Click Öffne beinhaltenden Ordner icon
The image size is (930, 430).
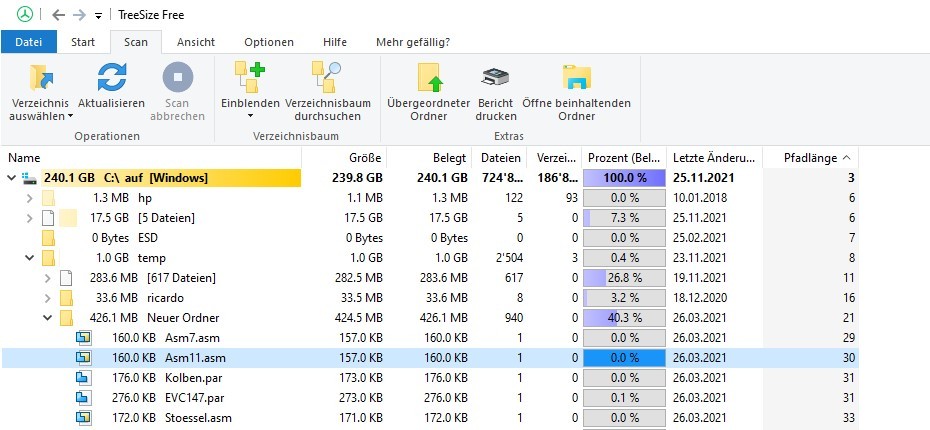tap(576, 78)
